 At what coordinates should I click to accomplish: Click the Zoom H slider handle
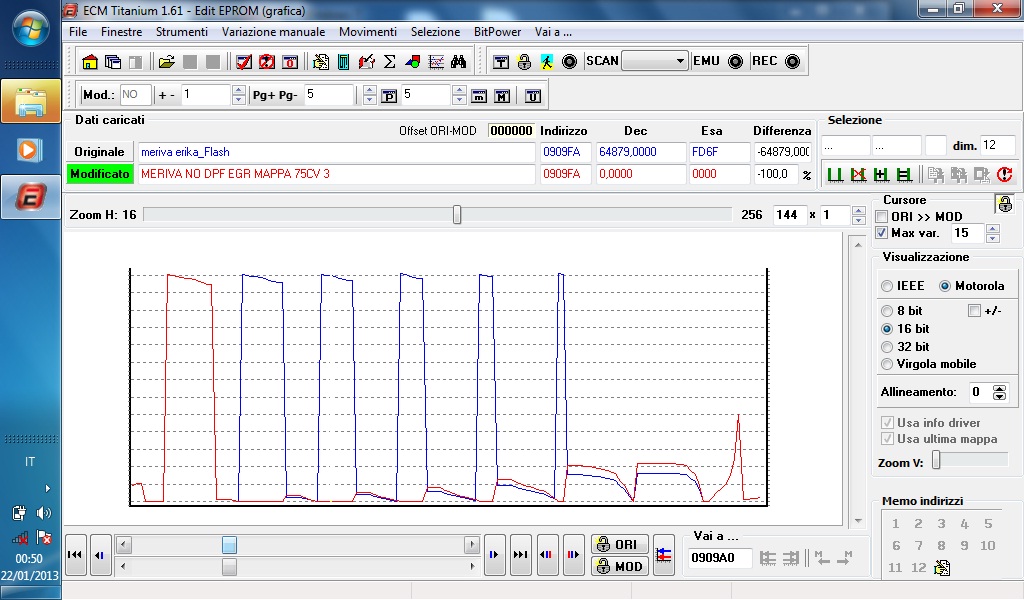pyautogui.click(x=457, y=214)
